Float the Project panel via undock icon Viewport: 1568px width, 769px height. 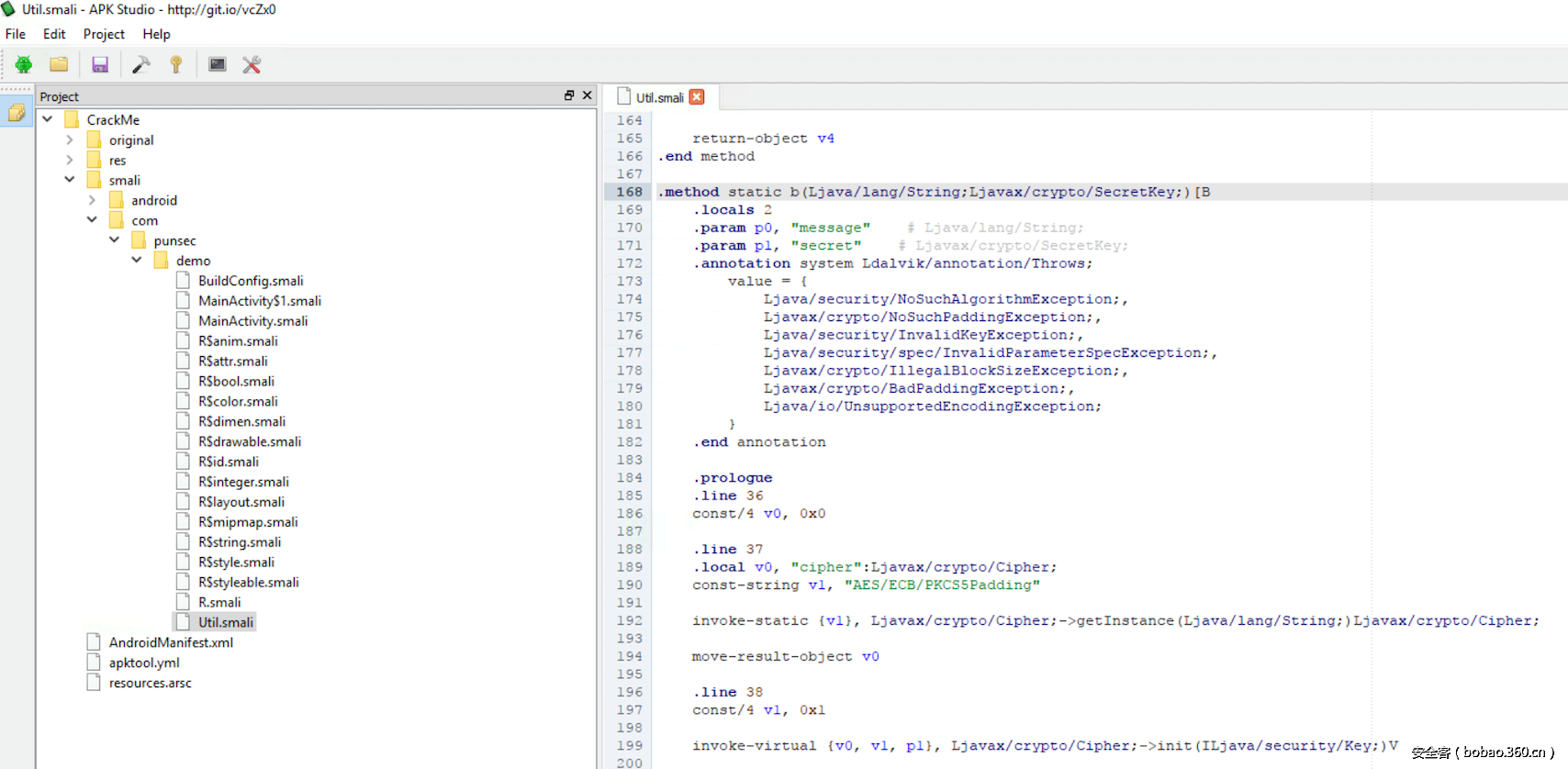(569, 95)
